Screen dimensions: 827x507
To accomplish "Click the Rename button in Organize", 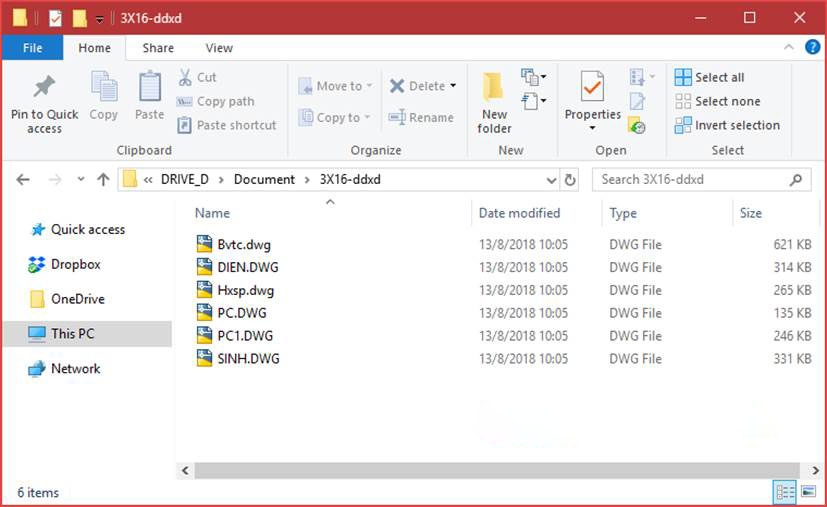I will pyautogui.click(x=421, y=117).
